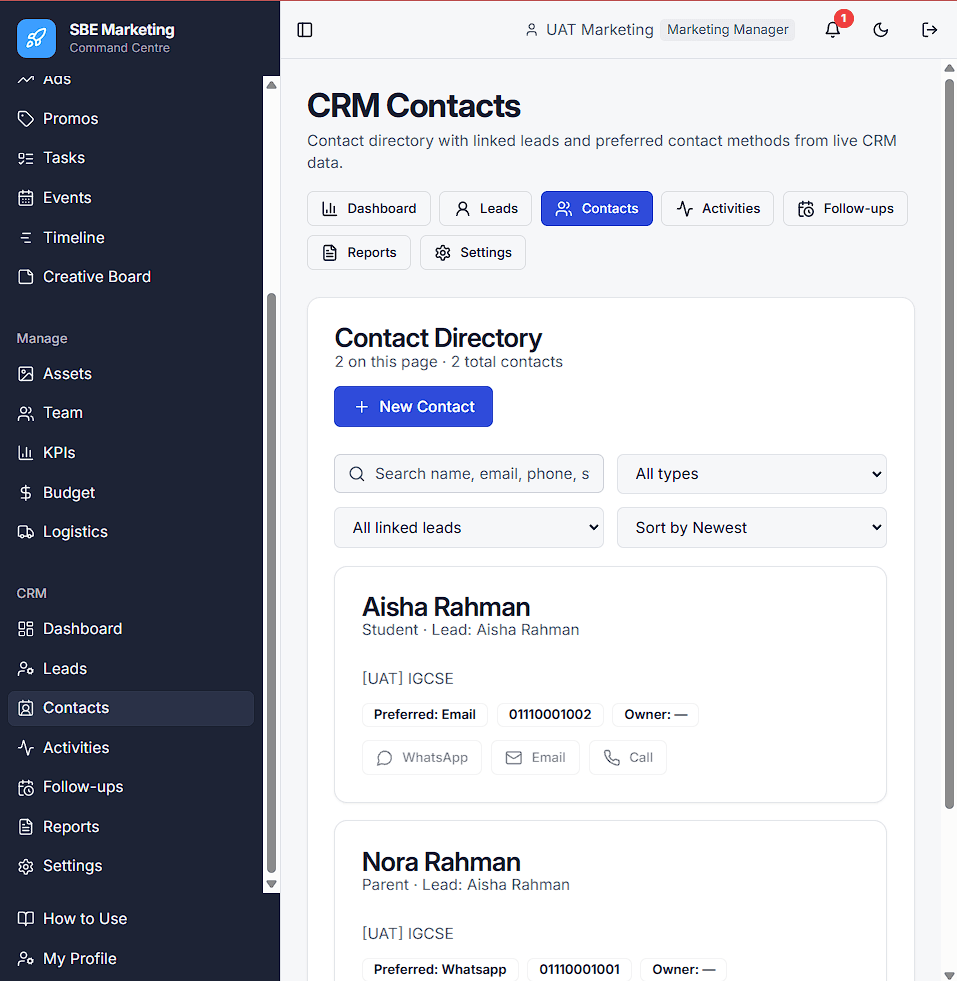Screen dimensions: 957x981
Task: Click the Aisha Rahman contact name
Action: tap(446, 607)
